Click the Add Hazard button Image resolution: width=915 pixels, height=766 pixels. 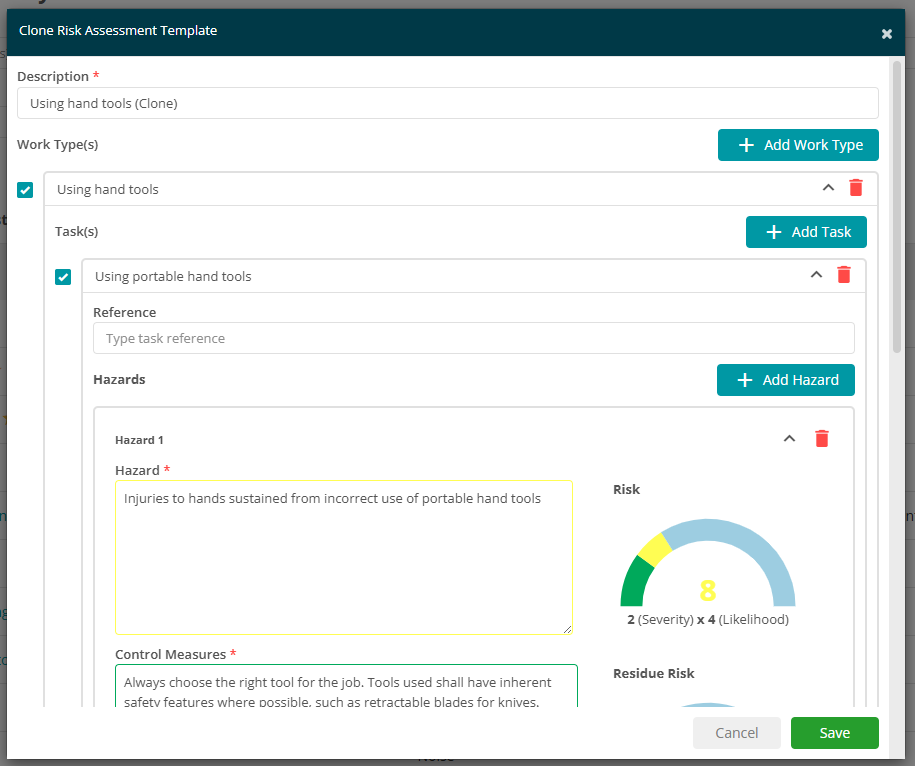pos(785,380)
